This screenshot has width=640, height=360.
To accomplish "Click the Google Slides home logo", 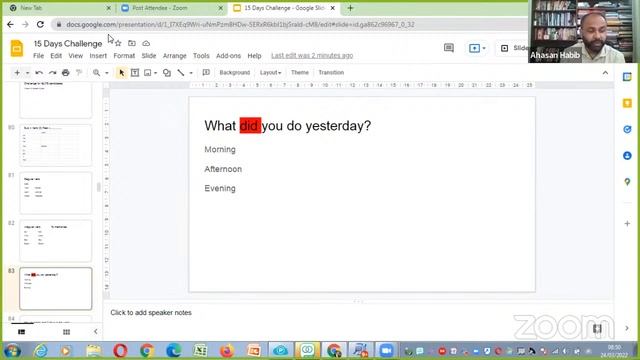I will point(17,49).
